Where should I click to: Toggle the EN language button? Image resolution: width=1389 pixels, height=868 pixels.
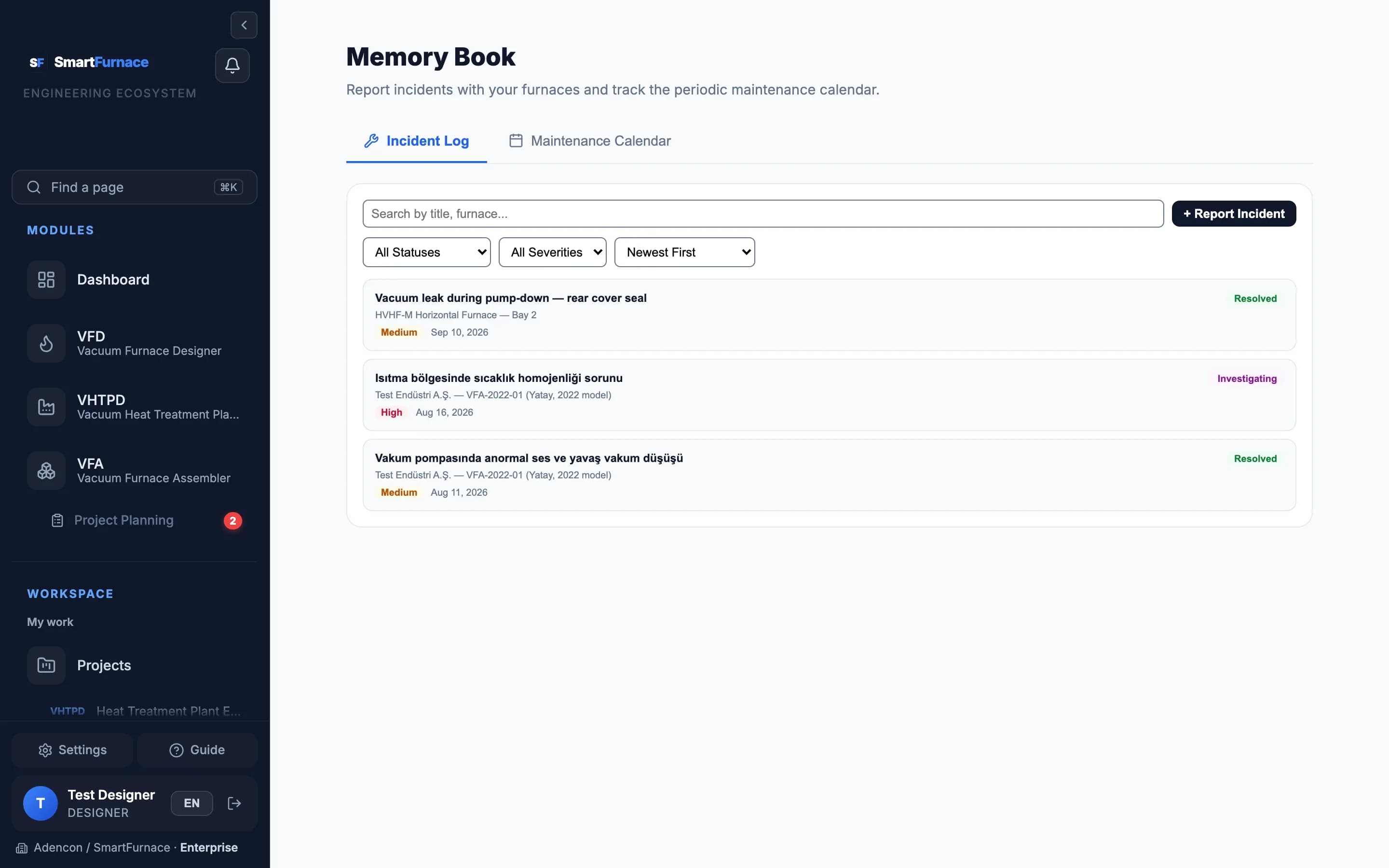[x=191, y=803]
